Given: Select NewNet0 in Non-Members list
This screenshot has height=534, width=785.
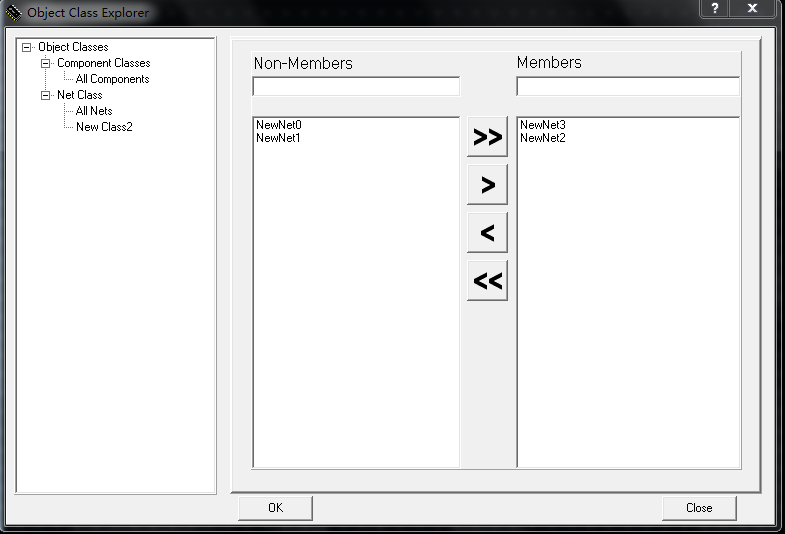Looking at the screenshot, I should pos(278,125).
